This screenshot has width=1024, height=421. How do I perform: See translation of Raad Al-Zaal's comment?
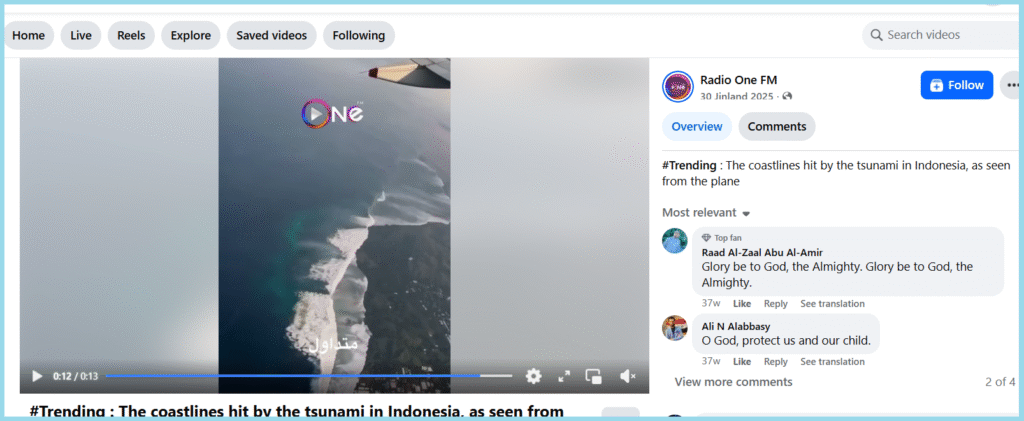(x=832, y=304)
